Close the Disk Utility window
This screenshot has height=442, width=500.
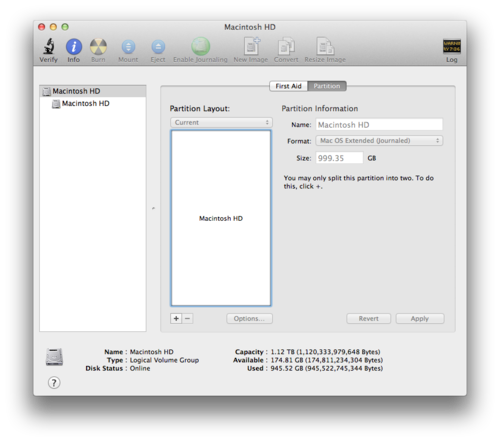pos(41,27)
